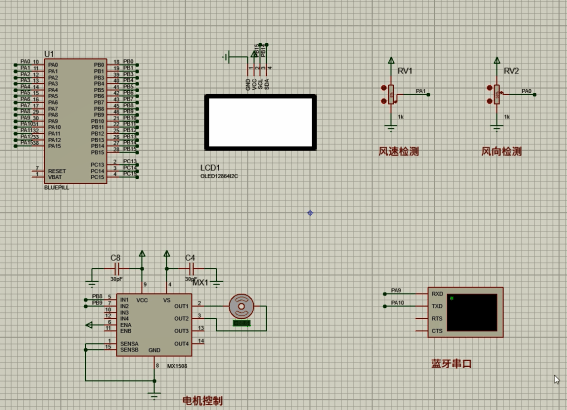Click the OLED12864I2C part value text
The width and height of the screenshot is (567, 410).
219,176
